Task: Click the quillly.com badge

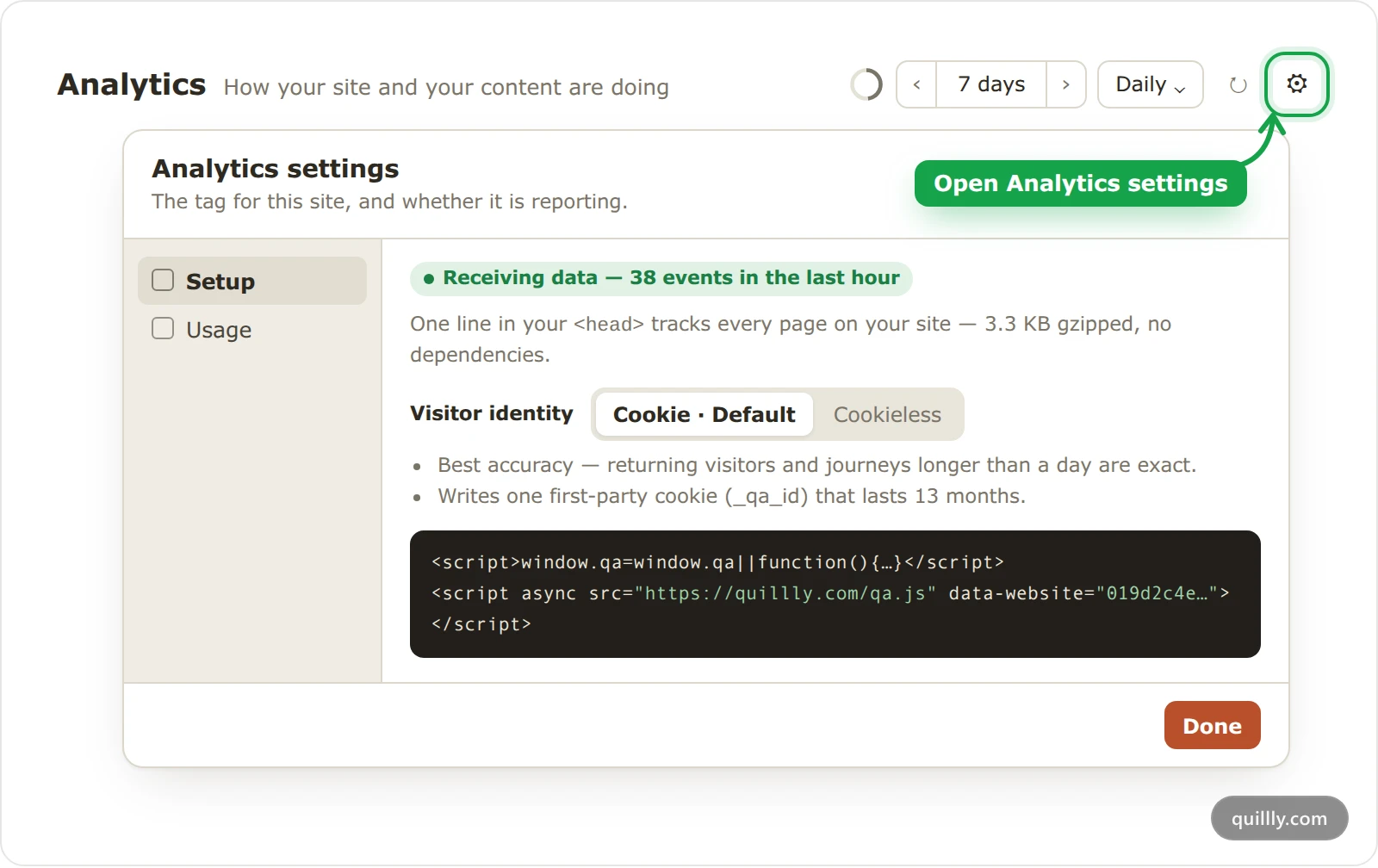Action: coord(1279,818)
